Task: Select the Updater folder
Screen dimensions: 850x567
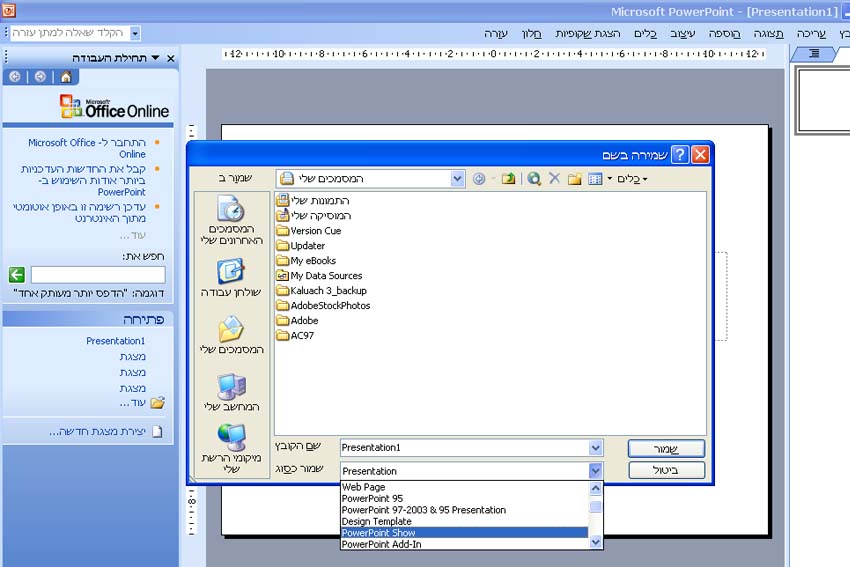Action: (x=301, y=246)
